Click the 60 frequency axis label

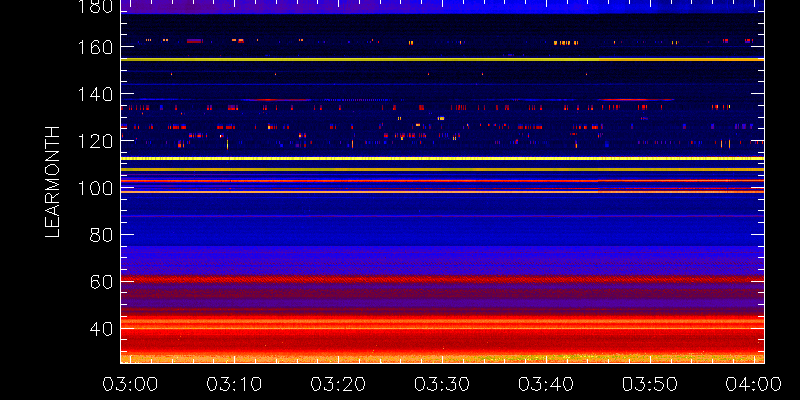click(x=102, y=282)
